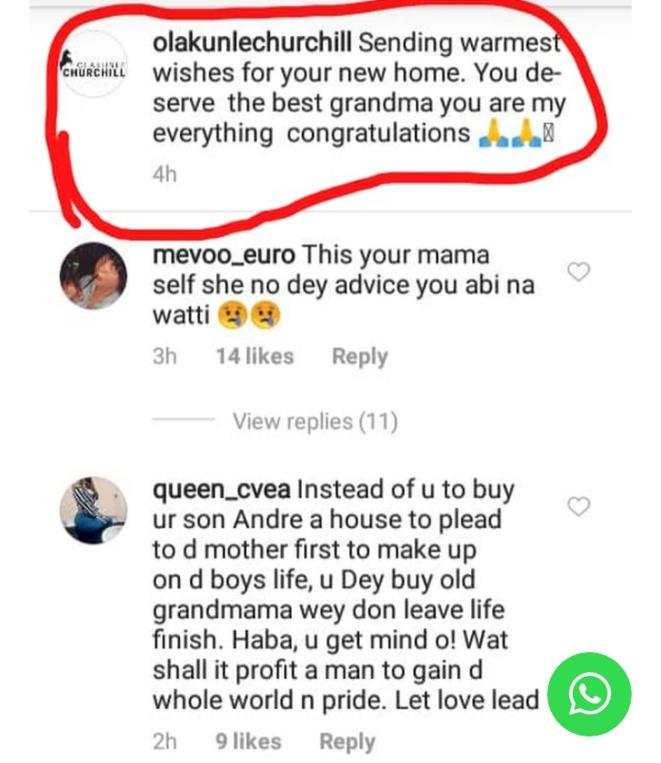The image size is (661, 763).
Task: Click the 2h timestamp under queen_cvea's comment
Action: (x=164, y=742)
